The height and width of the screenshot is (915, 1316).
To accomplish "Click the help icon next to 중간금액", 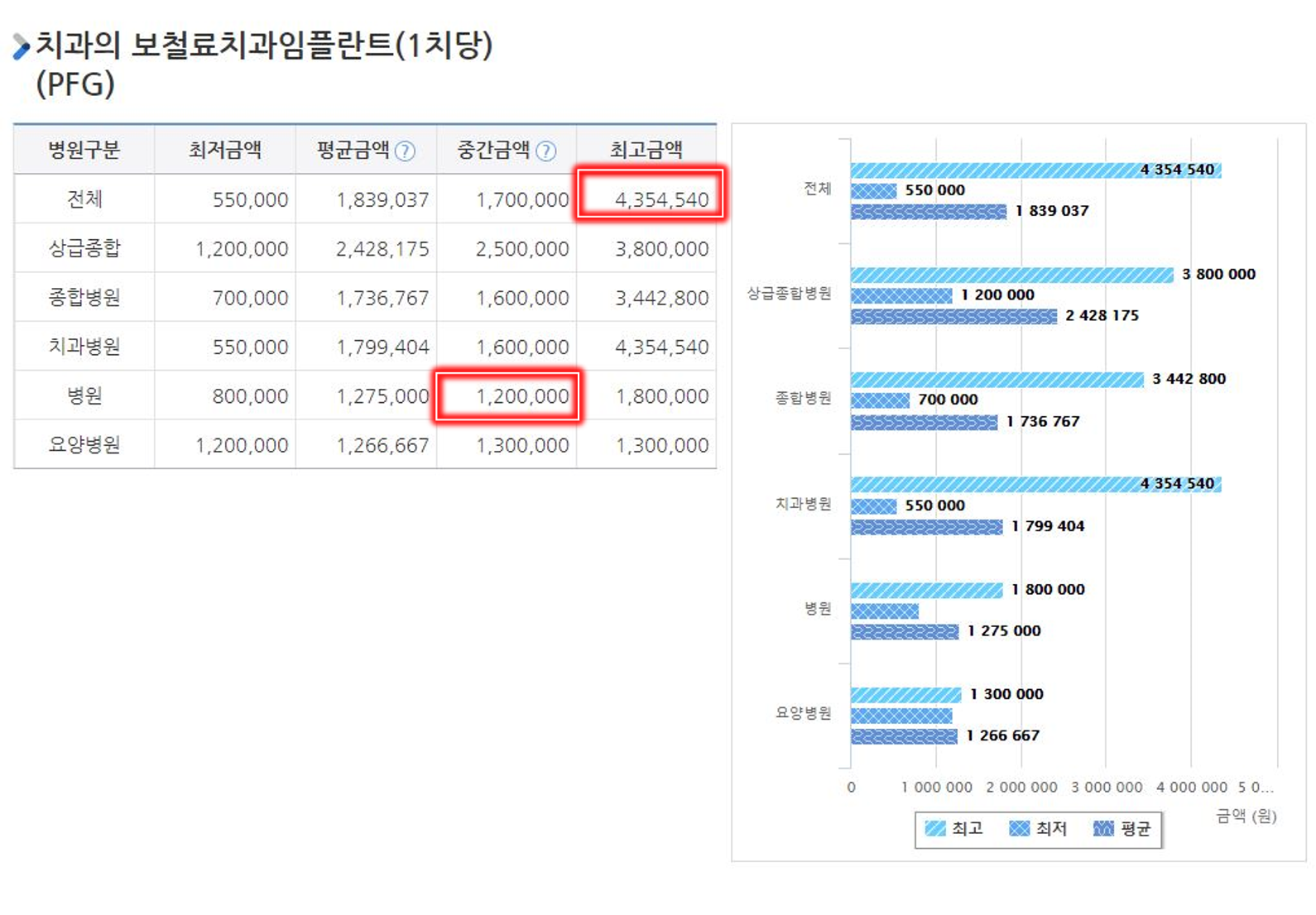I will click(545, 151).
